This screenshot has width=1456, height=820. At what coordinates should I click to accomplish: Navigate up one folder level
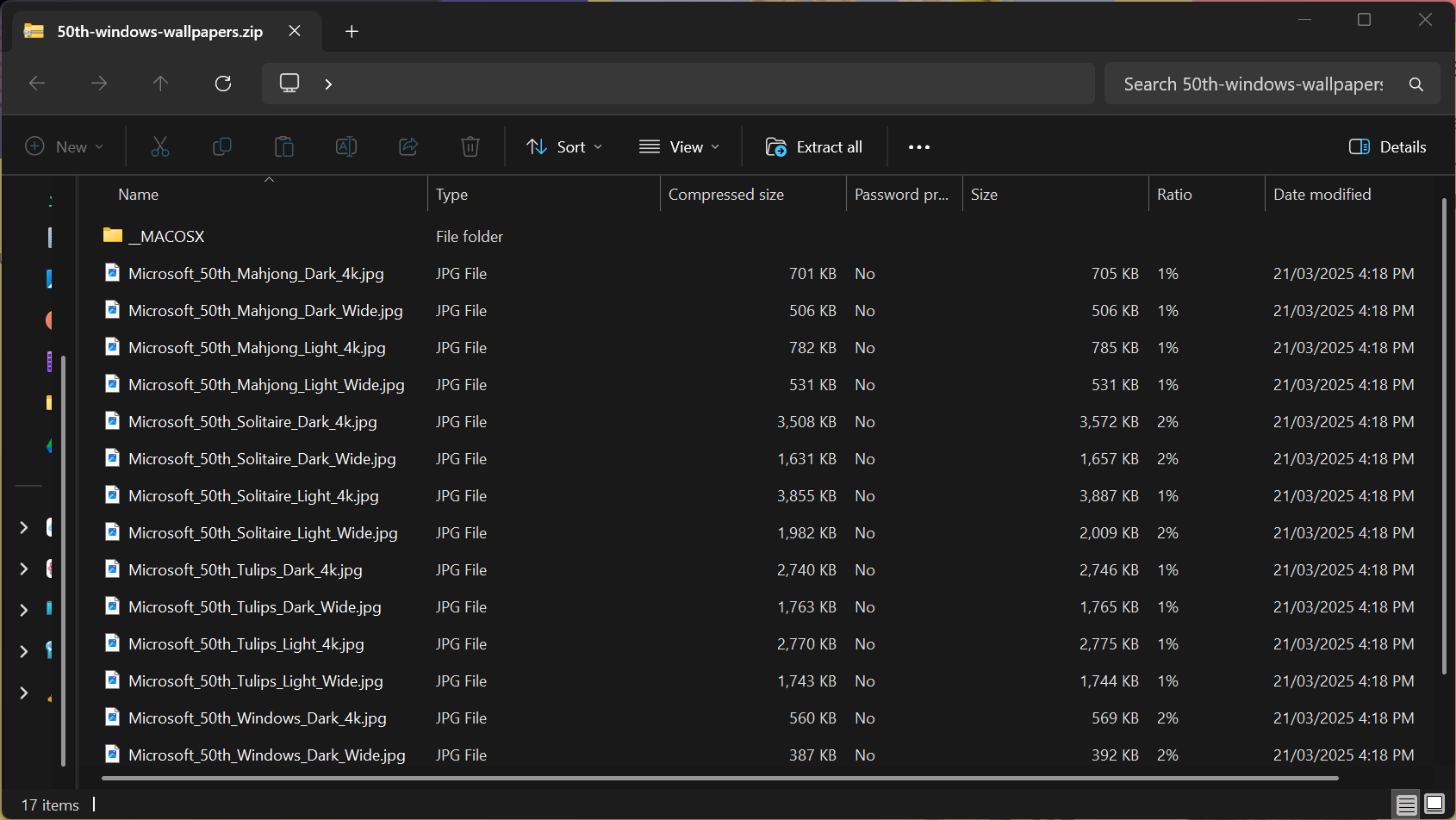pyautogui.click(x=160, y=84)
